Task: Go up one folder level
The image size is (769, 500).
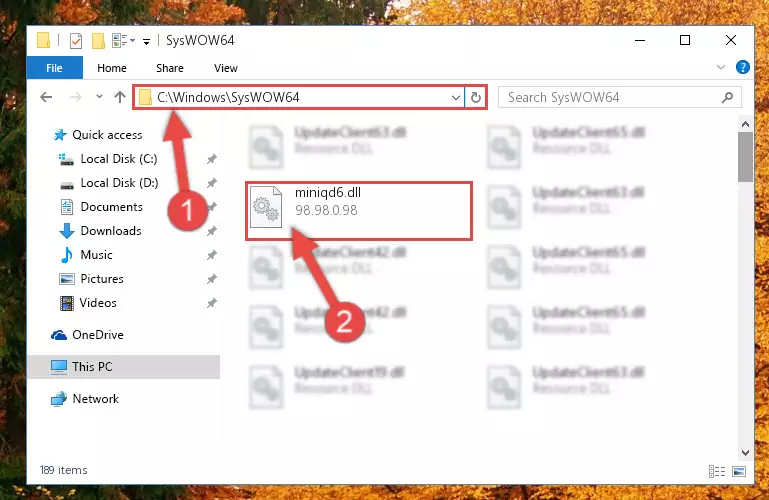Action: pyautogui.click(x=120, y=97)
